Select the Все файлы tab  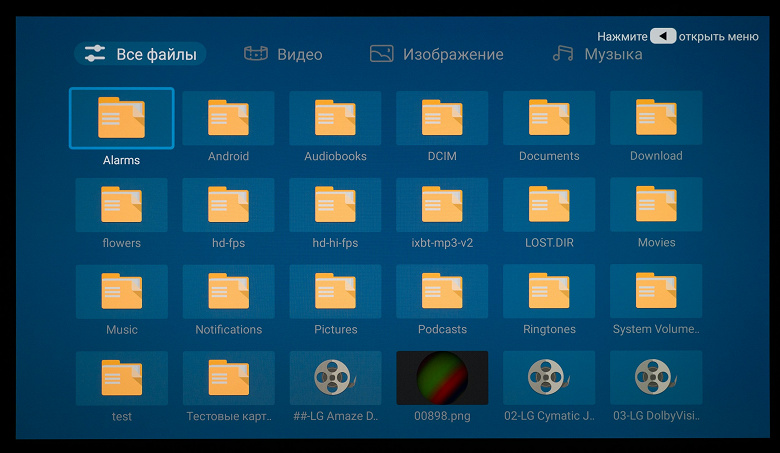(140, 54)
